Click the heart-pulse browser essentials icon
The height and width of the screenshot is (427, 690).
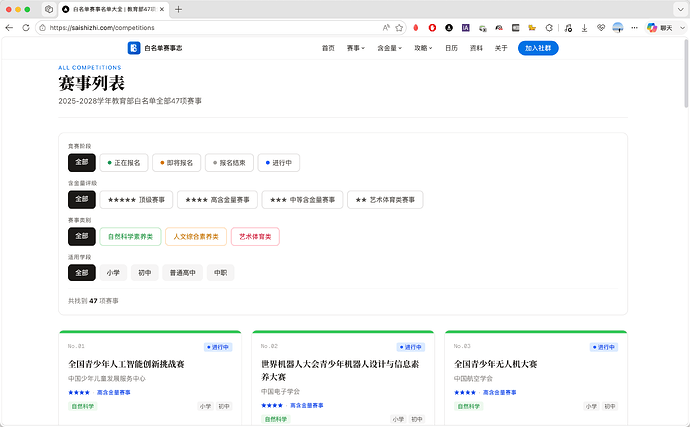click(601, 28)
